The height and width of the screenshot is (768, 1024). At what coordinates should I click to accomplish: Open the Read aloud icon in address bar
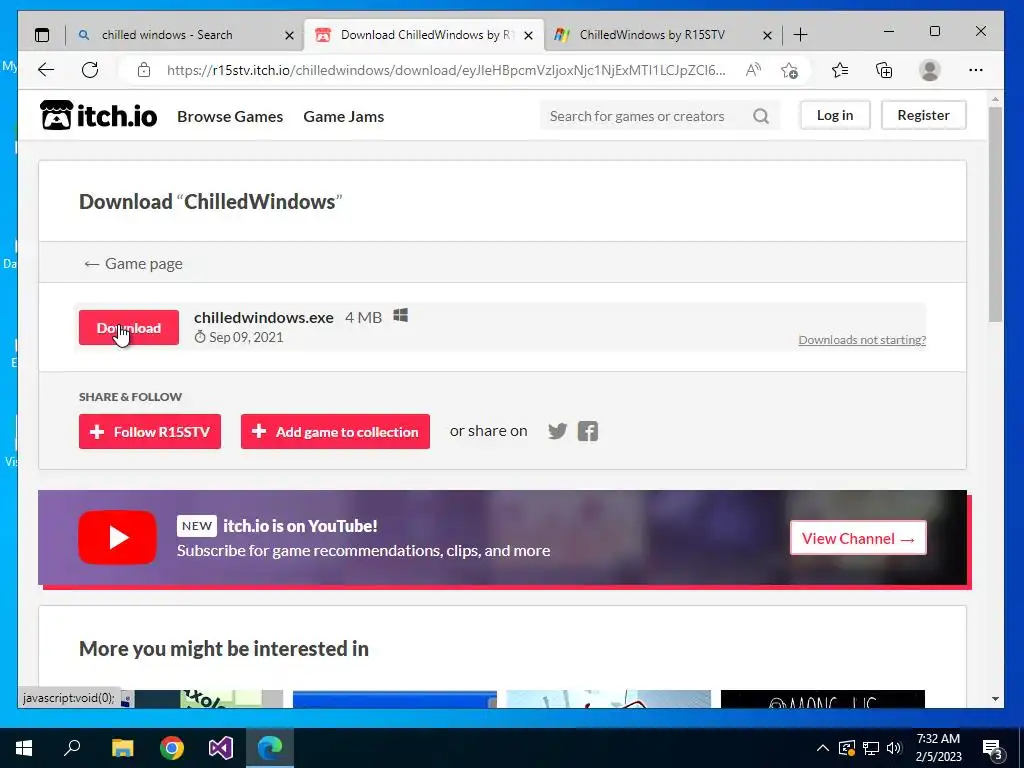pos(753,70)
